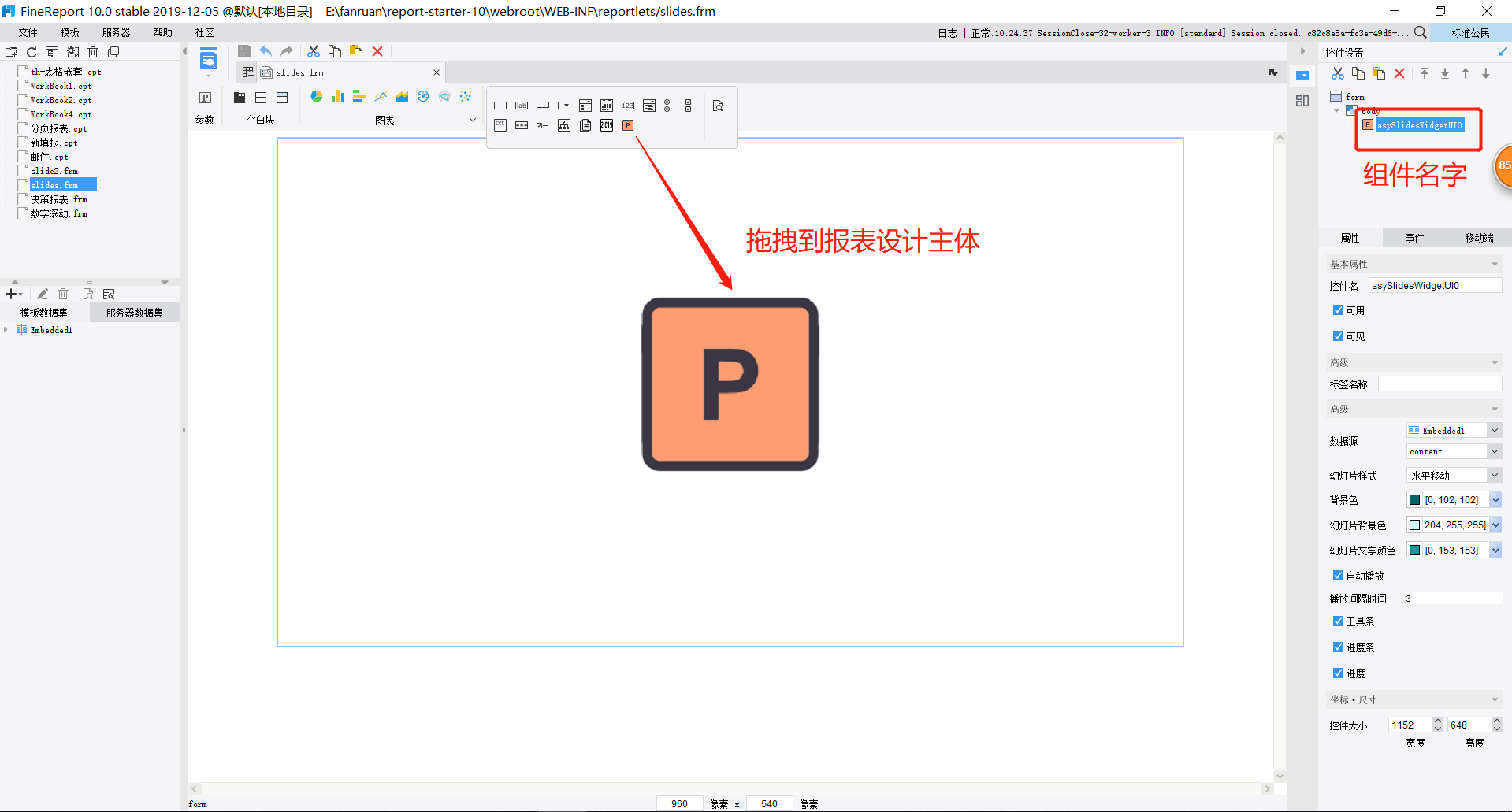Click the 控件名 input field
Viewport: 1512px width, 812px height.
[1435, 285]
